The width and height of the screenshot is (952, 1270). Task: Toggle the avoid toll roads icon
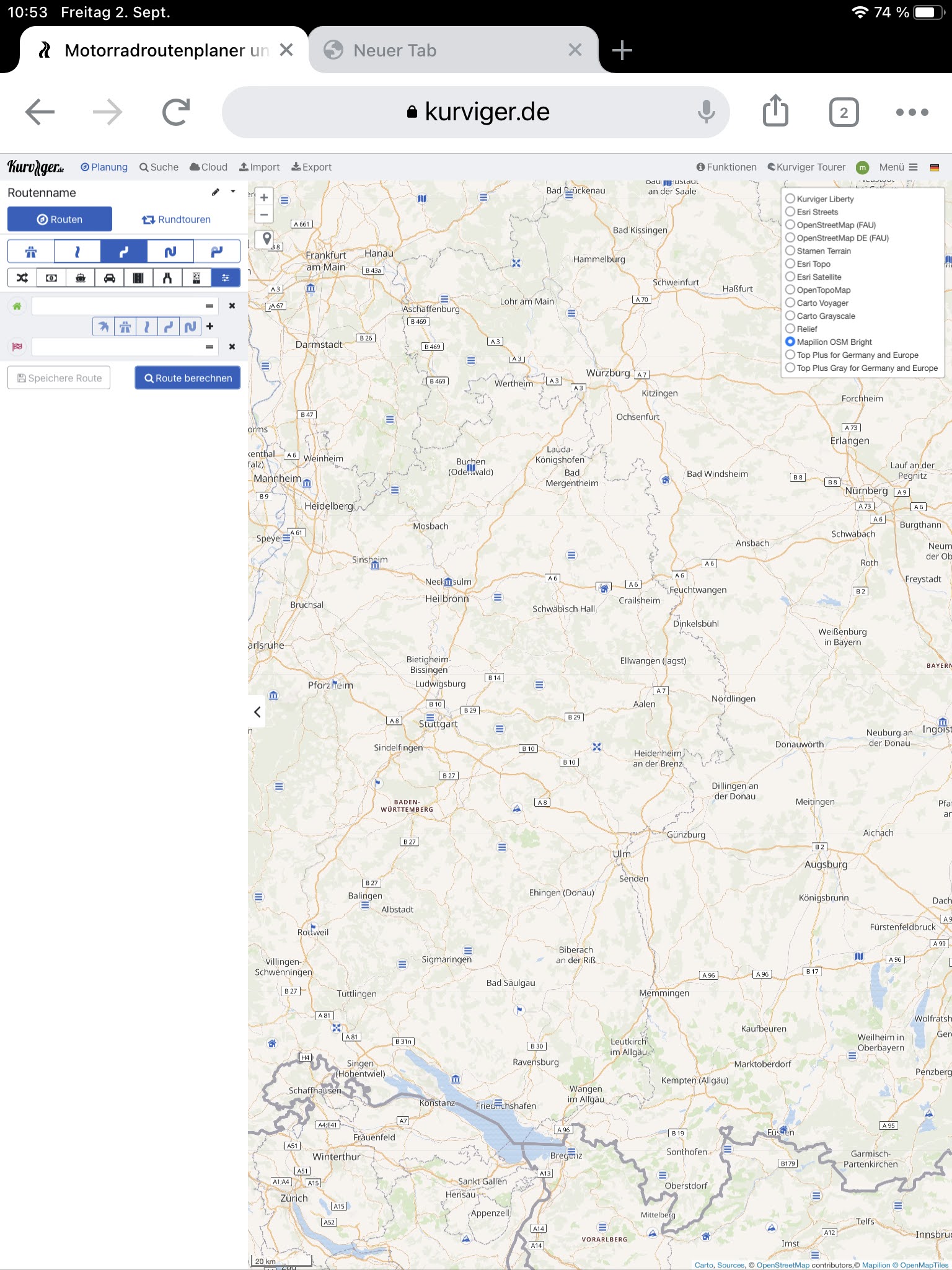51,278
